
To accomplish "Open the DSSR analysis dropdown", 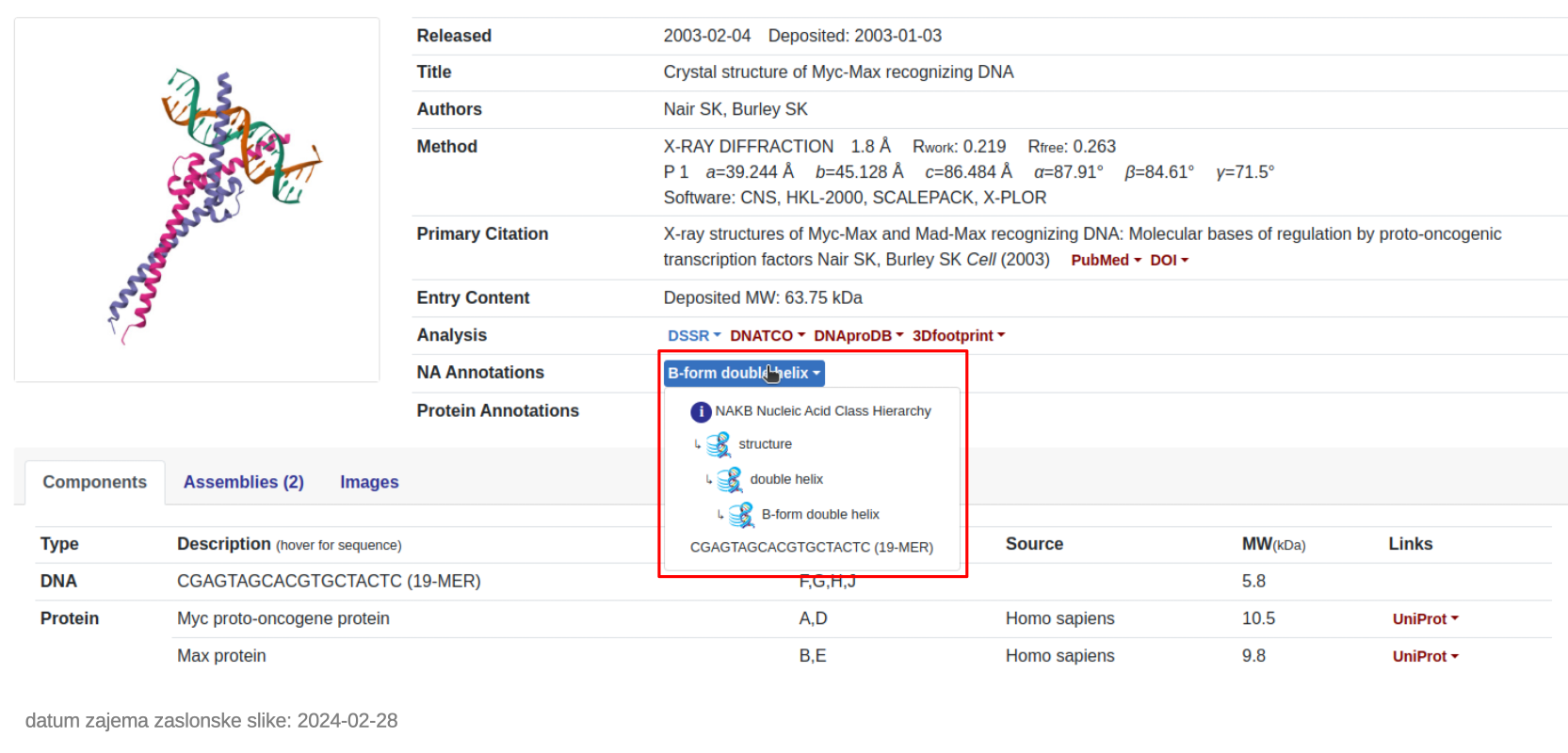I will 694,336.
